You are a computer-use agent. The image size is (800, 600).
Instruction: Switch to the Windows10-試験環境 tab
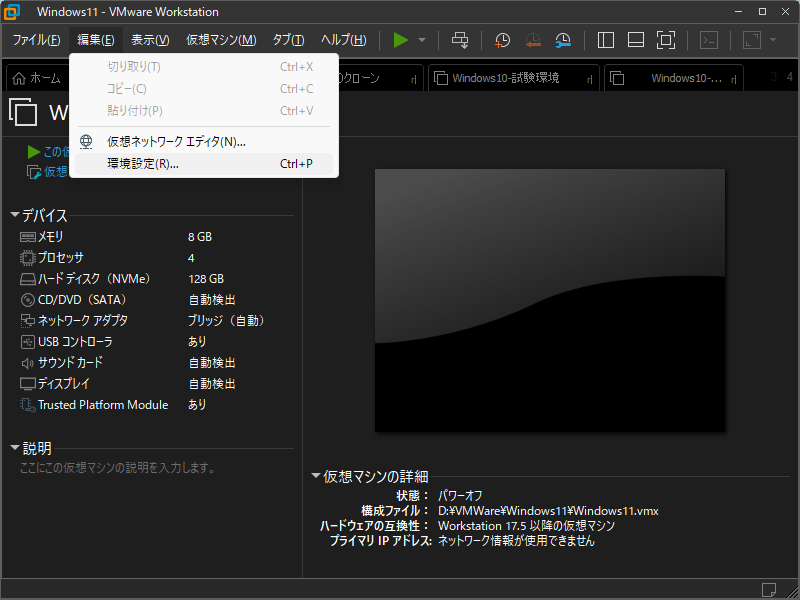pos(505,78)
